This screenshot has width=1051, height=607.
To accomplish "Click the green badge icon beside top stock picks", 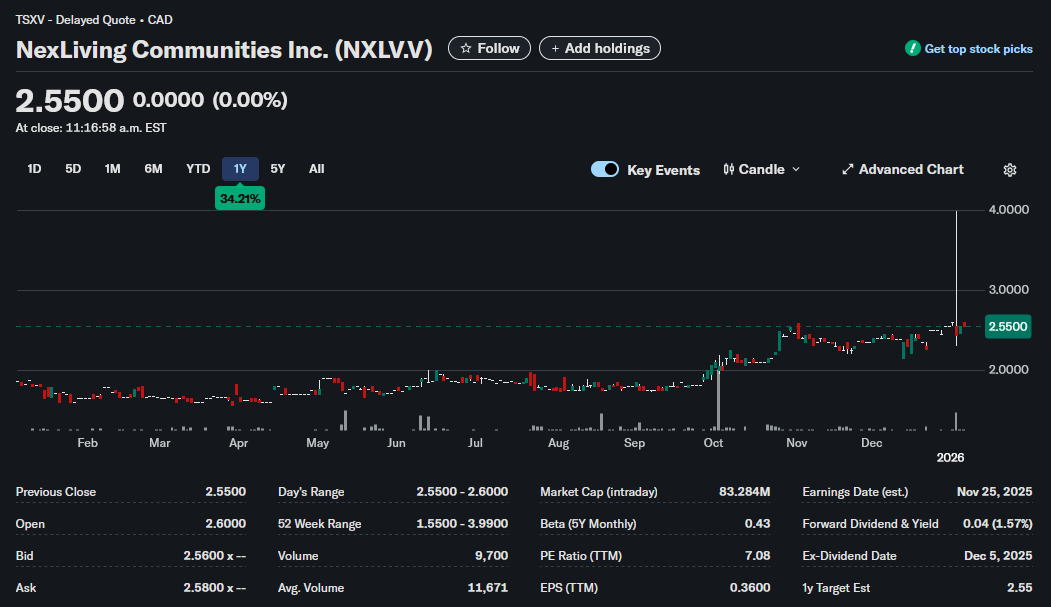I will click(912, 48).
